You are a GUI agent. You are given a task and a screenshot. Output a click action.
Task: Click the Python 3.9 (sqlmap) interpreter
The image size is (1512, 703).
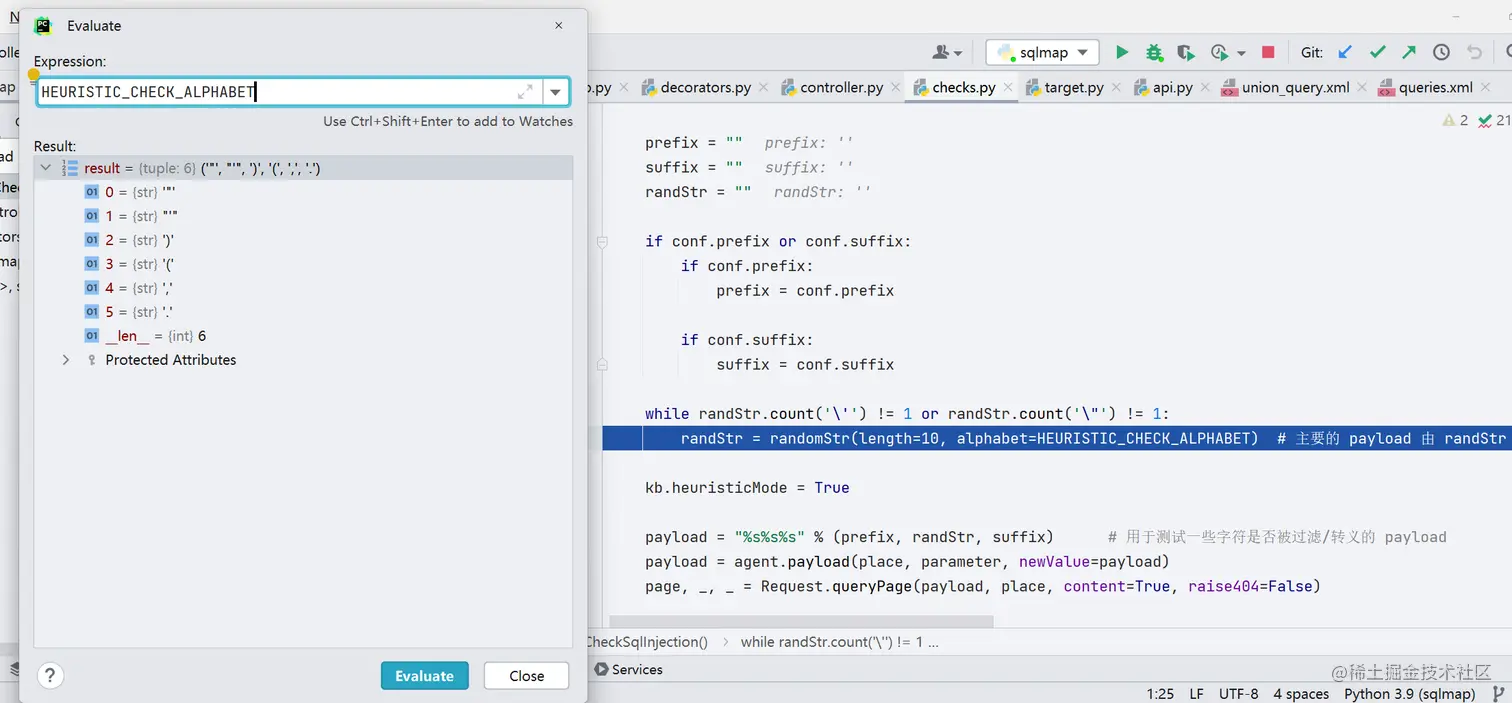click(1409, 693)
